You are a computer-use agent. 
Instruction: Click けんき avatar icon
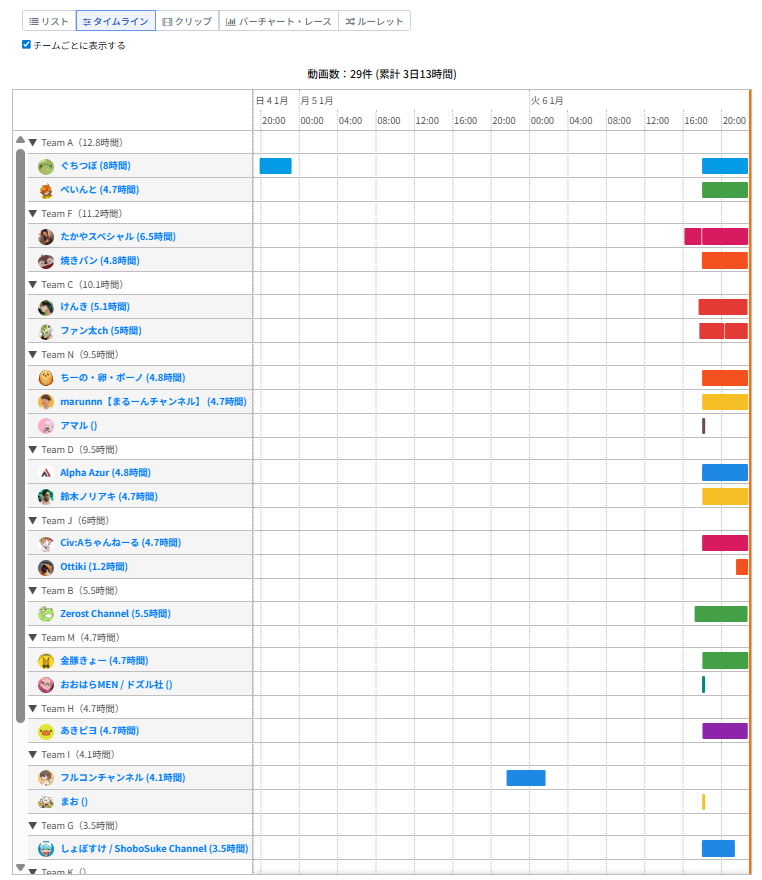pyautogui.click(x=46, y=307)
